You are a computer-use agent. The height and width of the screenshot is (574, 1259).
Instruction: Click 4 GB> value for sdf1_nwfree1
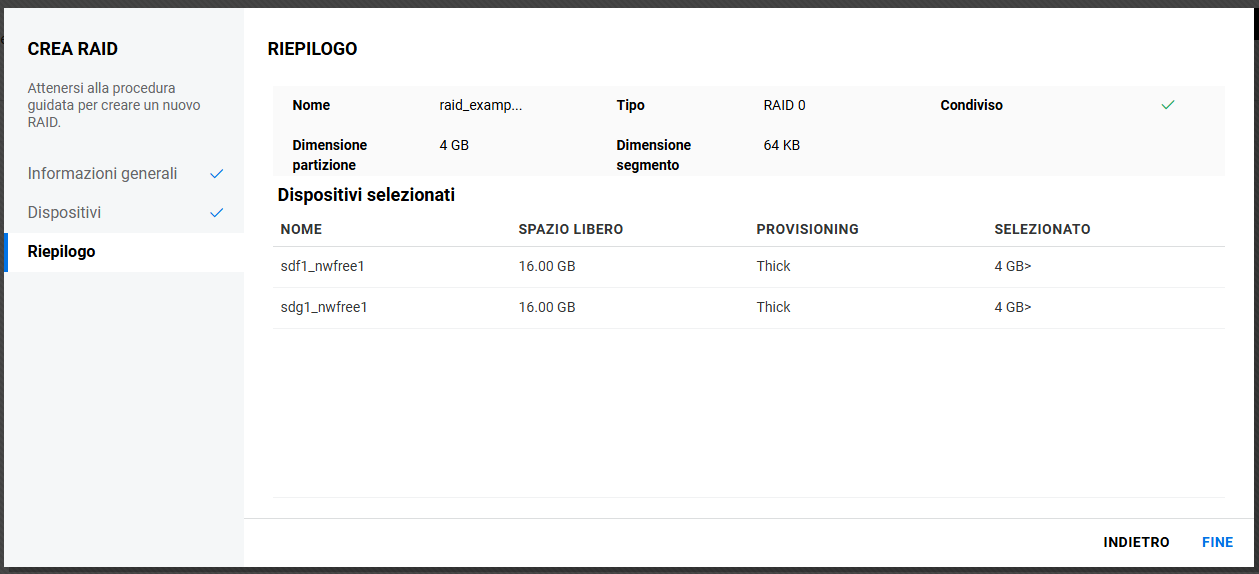pos(1012,266)
